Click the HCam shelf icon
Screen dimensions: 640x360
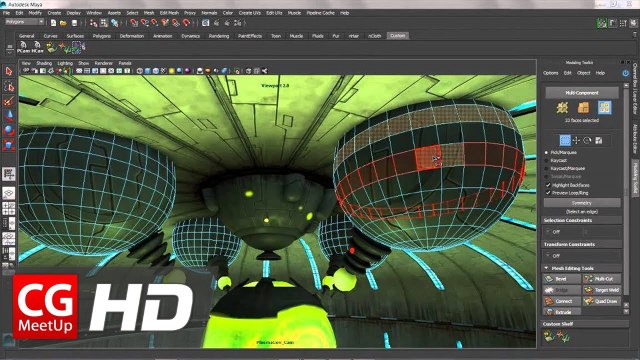[x=38, y=47]
